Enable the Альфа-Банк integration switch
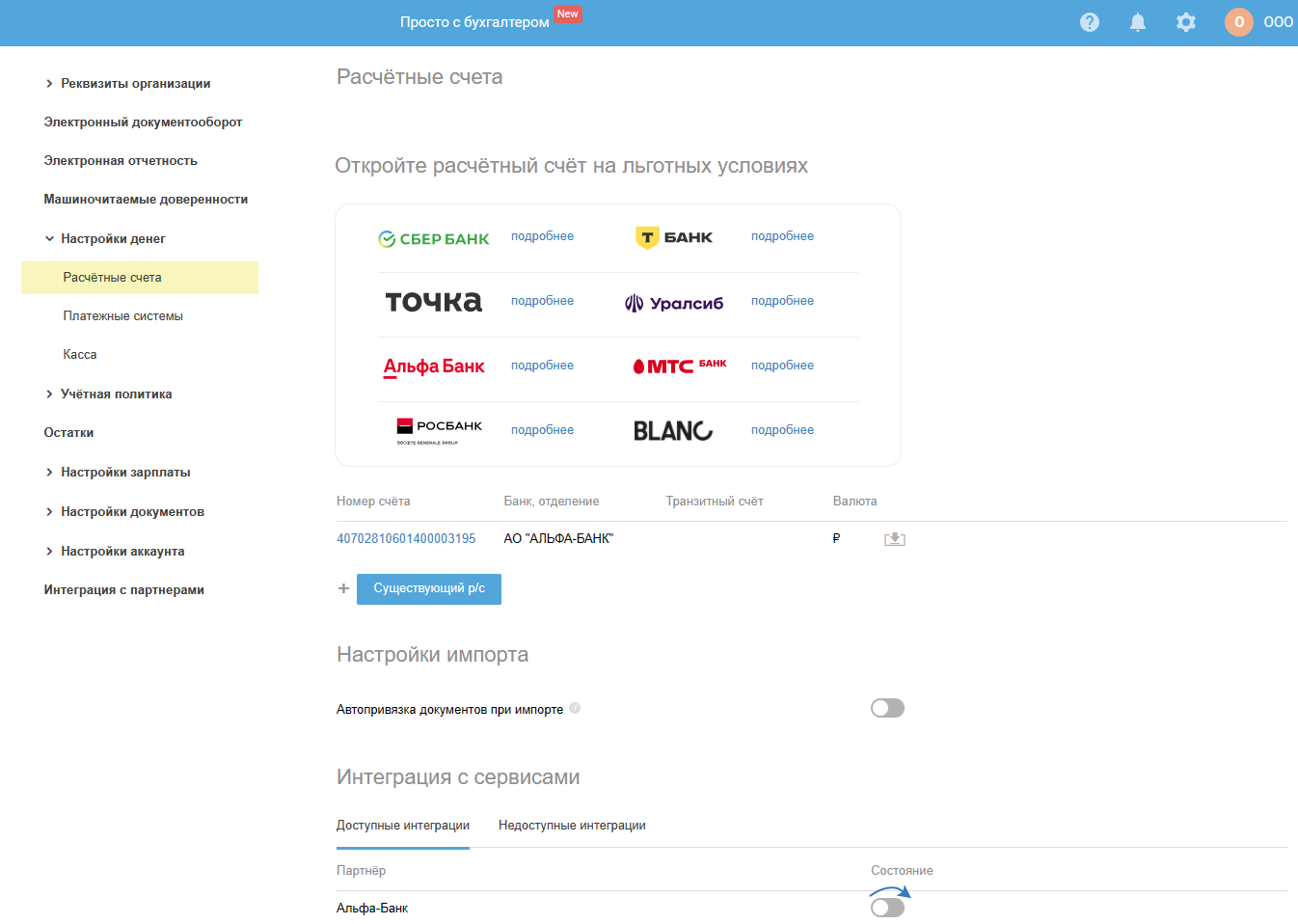 [887, 908]
